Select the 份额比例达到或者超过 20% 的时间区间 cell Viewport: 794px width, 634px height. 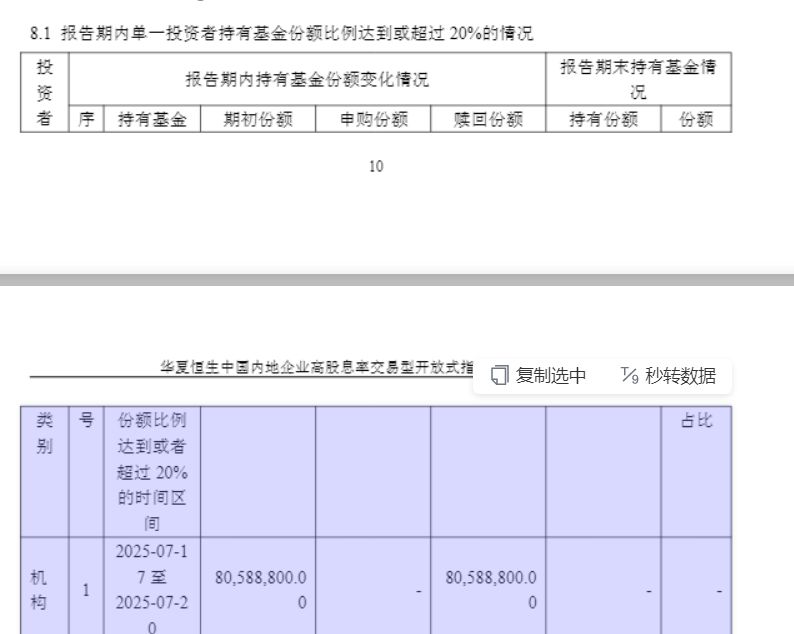click(x=149, y=470)
